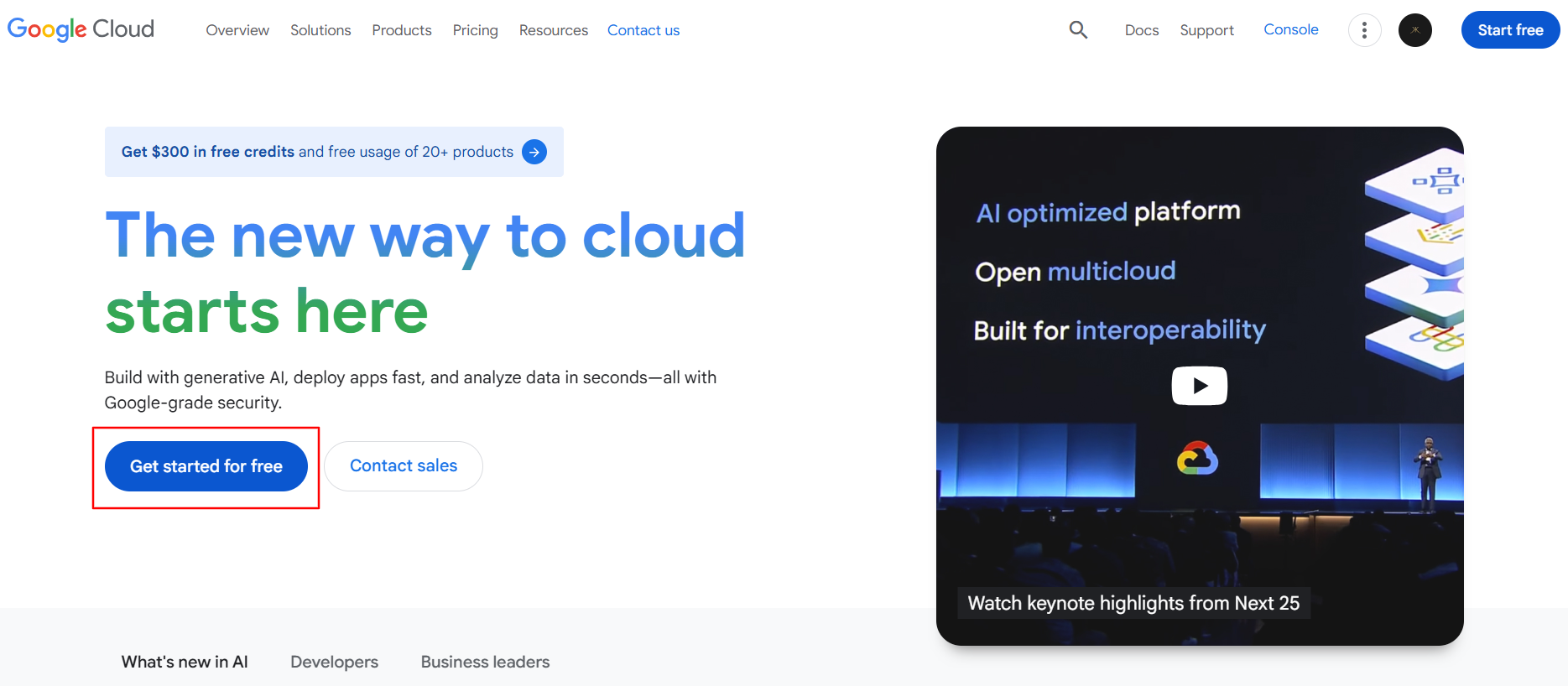Go to the Console
The height and width of the screenshot is (686, 1568).
1290,29
